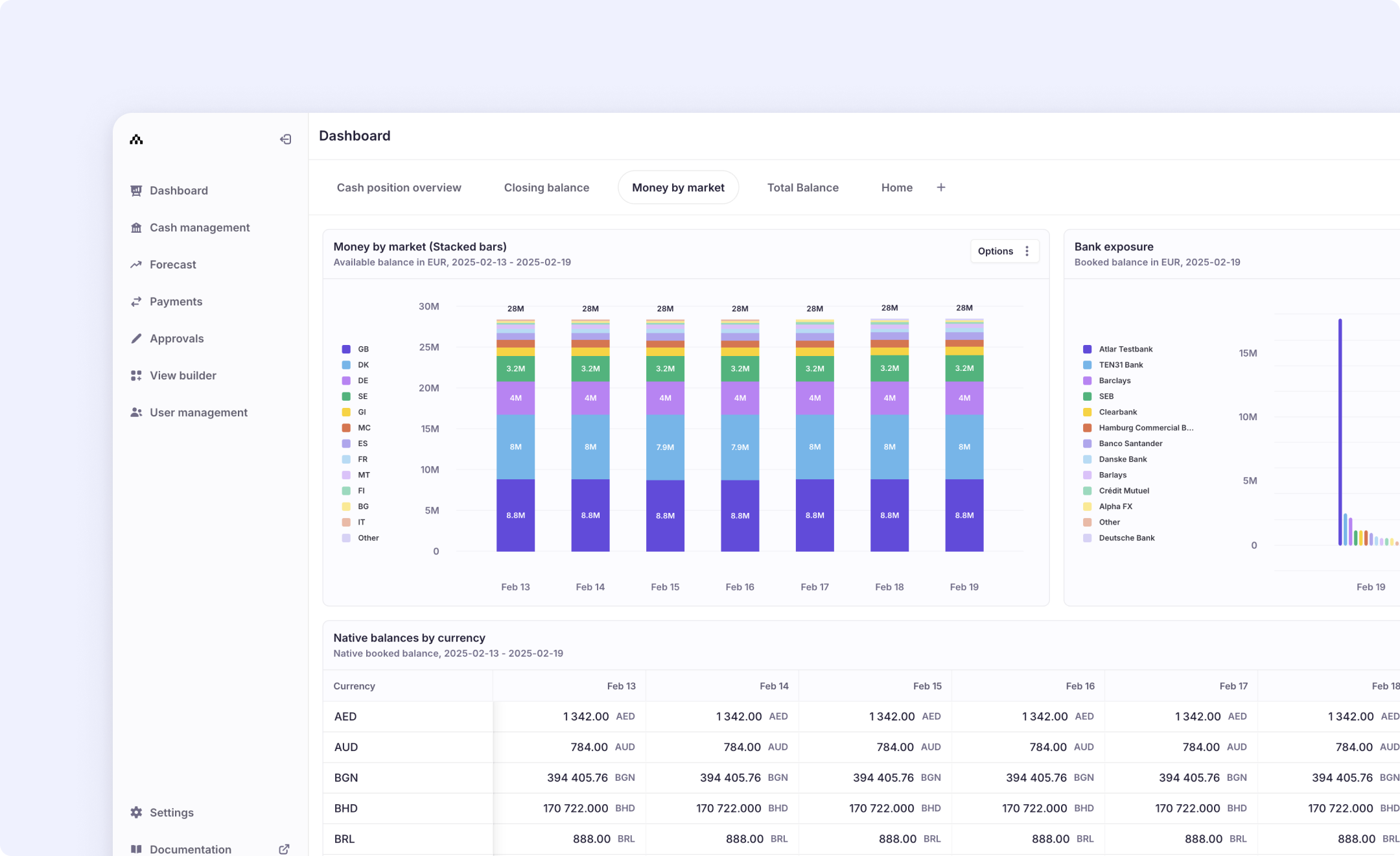
Task: Toggle Atlar Testbank in Bank exposure legend
Action: 1118,349
